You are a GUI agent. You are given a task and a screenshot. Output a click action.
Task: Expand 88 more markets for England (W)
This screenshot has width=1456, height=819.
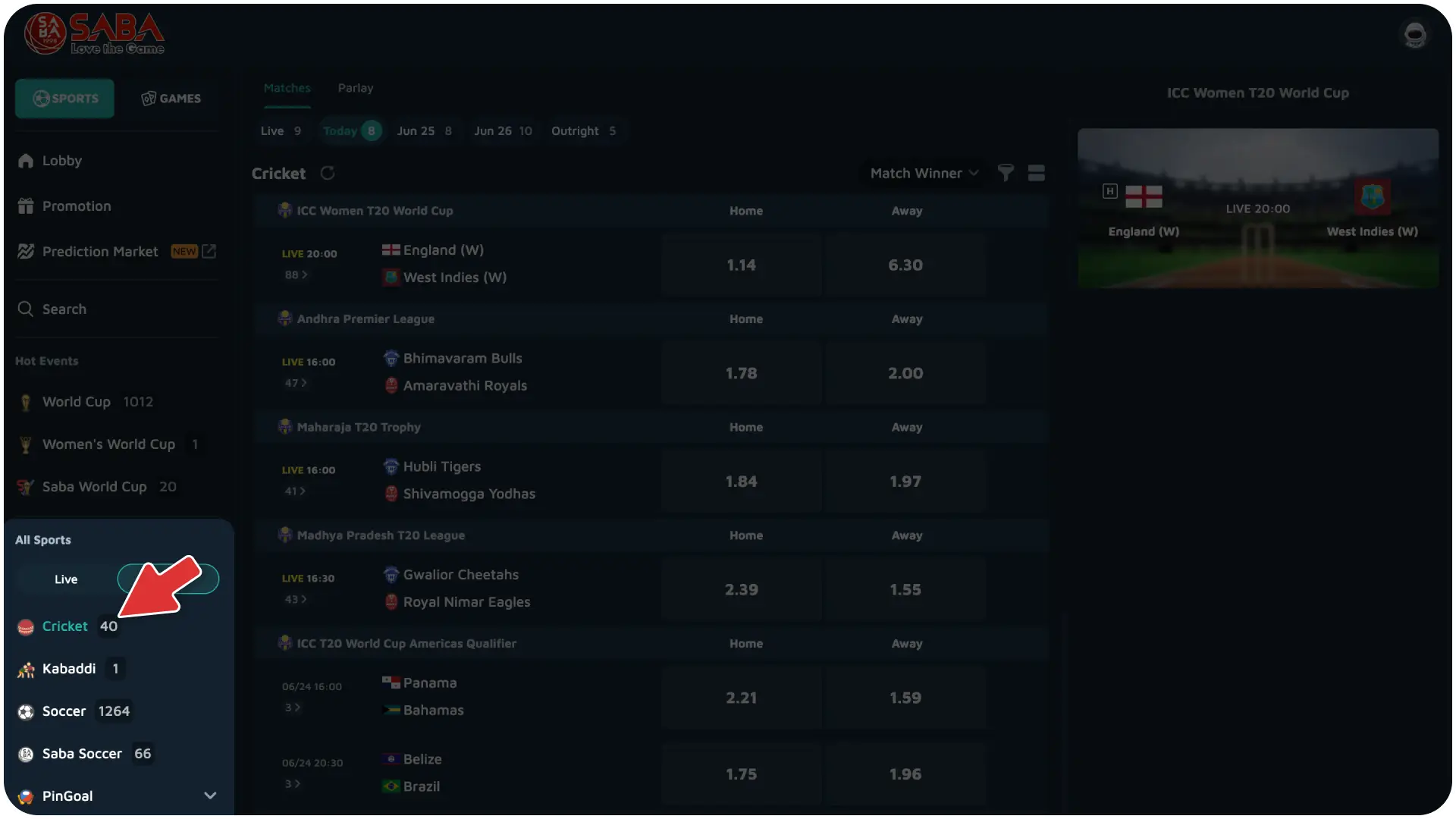(x=296, y=275)
